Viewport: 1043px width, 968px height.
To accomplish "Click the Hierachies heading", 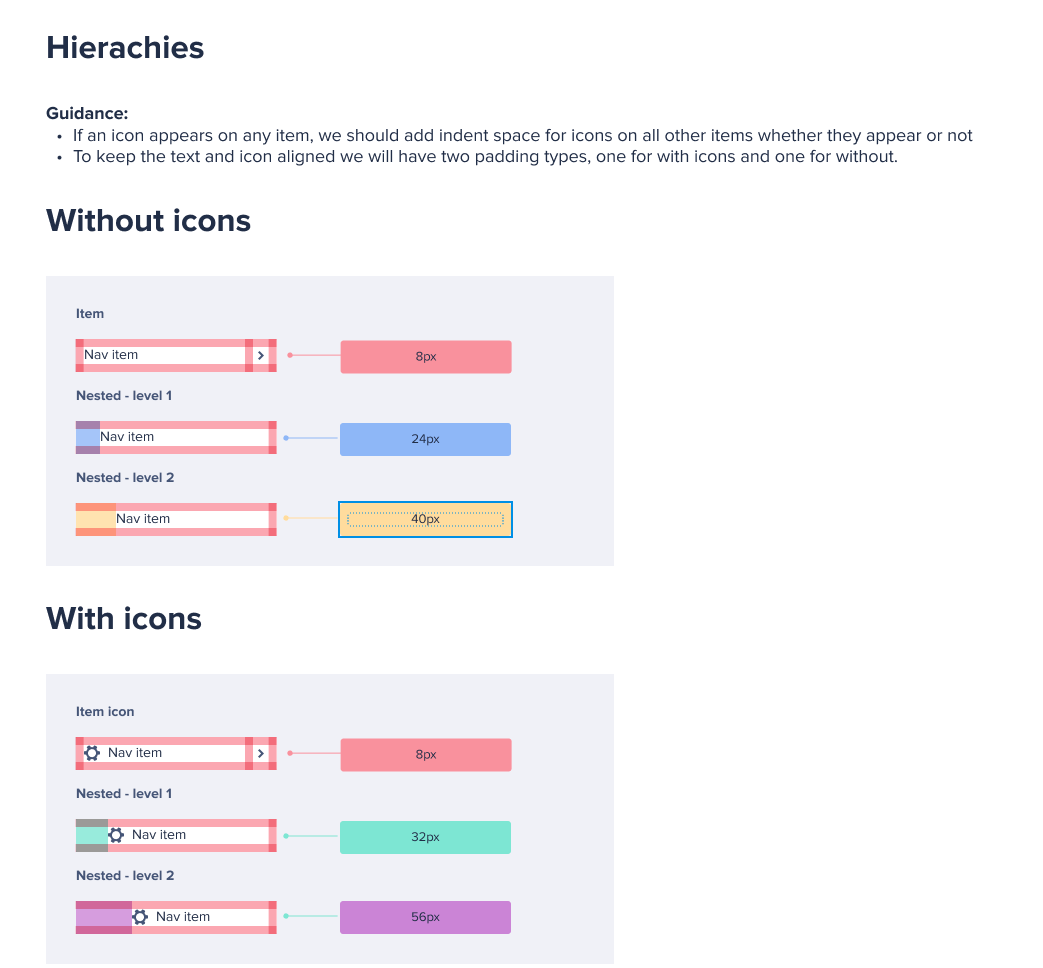I will click(x=125, y=48).
